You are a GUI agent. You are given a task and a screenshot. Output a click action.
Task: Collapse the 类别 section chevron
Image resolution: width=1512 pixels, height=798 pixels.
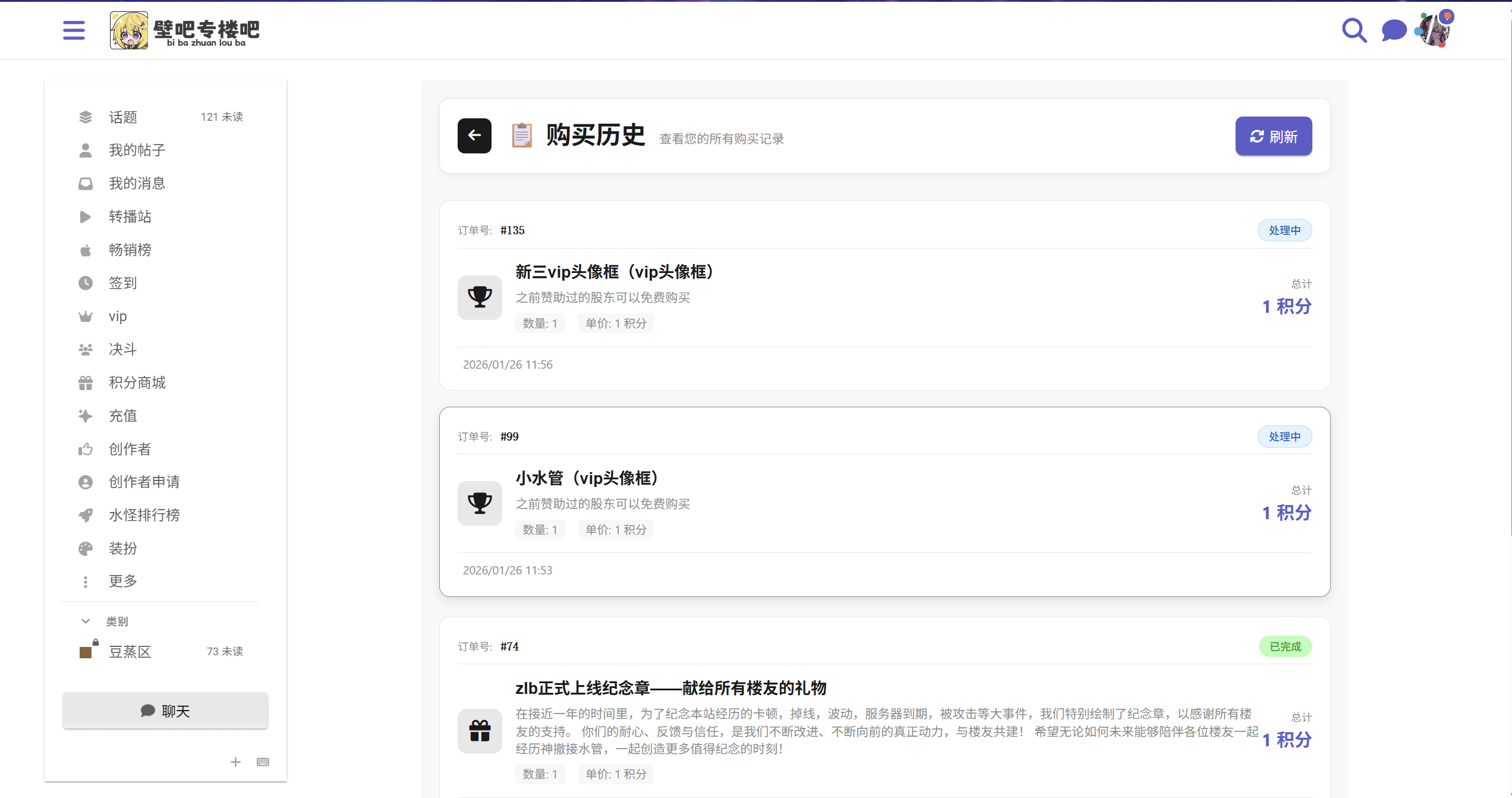tap(86, 621)
